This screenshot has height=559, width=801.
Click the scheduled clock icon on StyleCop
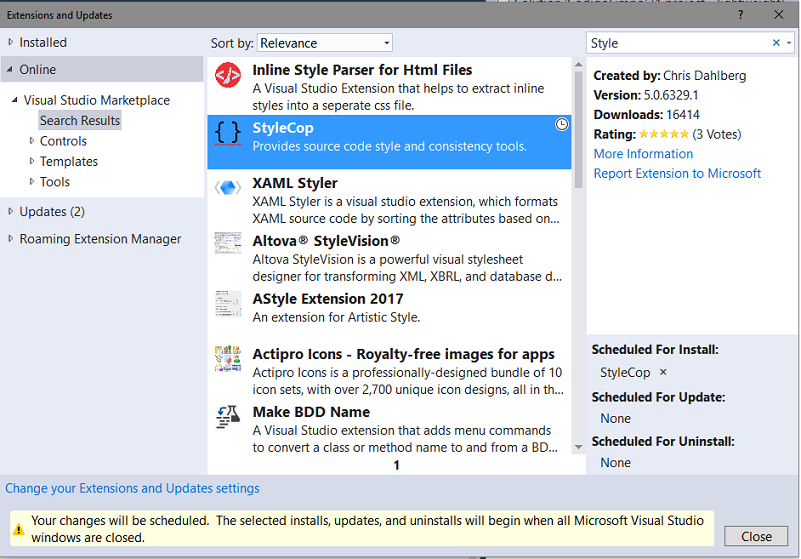click(561, 124)
